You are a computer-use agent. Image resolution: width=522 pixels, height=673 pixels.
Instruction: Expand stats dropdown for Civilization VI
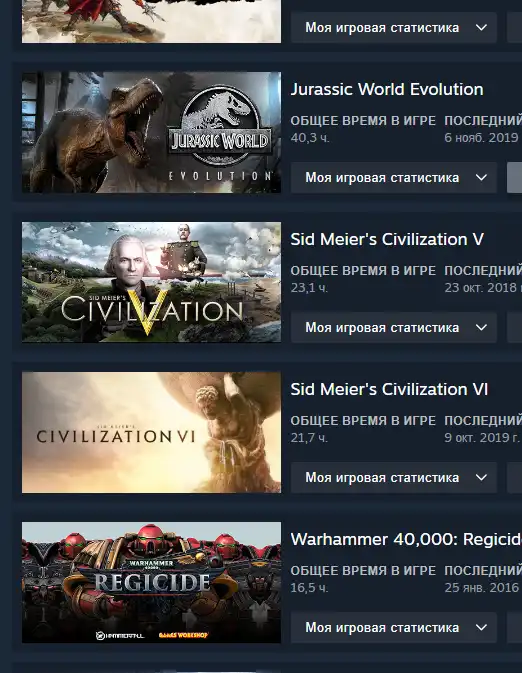[394, 477]
